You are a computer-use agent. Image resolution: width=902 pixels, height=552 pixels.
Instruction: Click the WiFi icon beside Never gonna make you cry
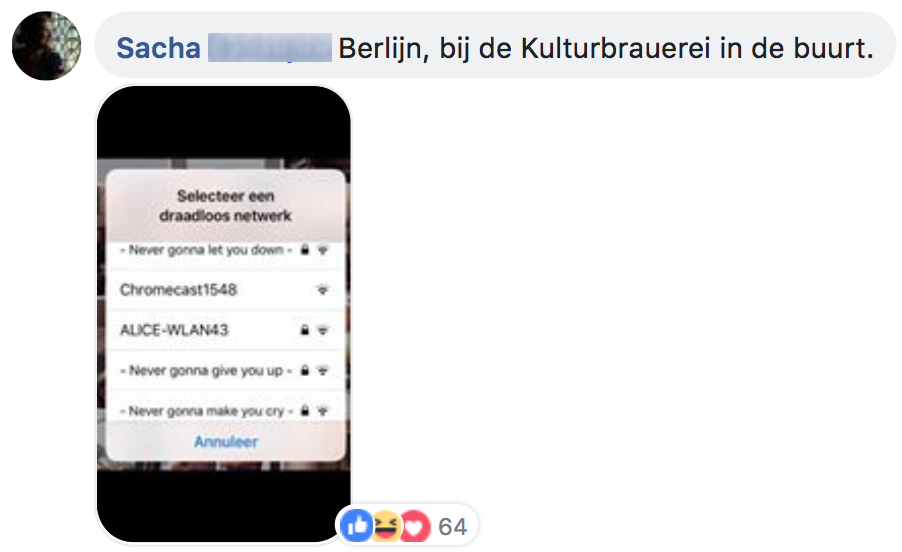(323, 411)
